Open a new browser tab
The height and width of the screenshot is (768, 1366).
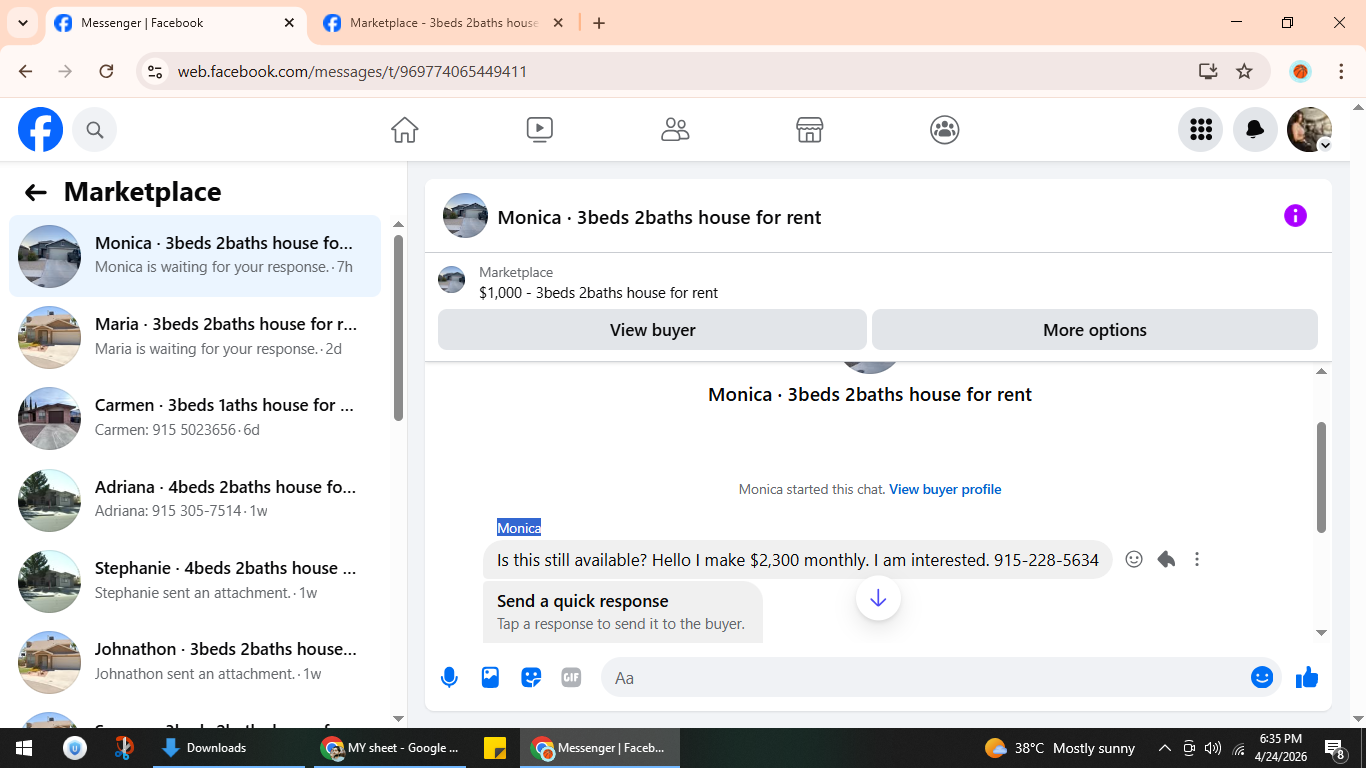pyautogui.click(x=599, y=23)
